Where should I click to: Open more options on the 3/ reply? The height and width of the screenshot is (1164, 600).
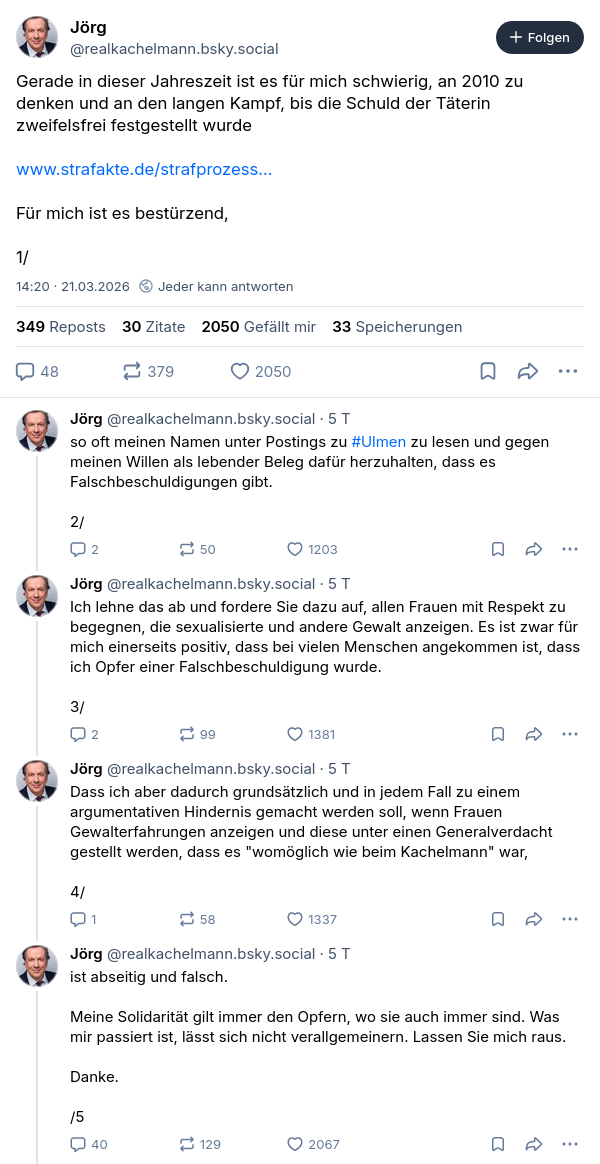[x=570, y=734]
